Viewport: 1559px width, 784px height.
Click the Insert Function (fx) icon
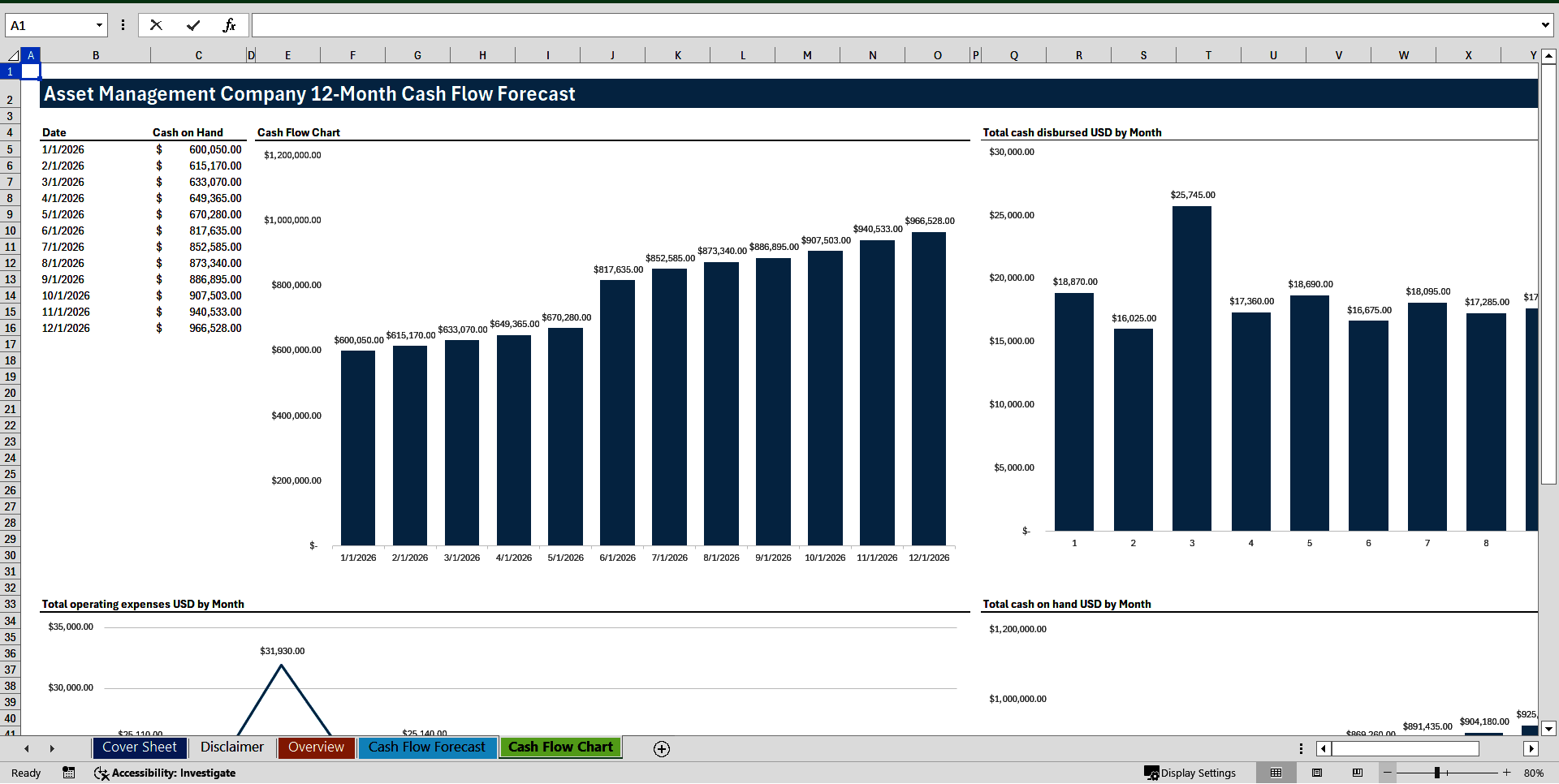[230, 24]
